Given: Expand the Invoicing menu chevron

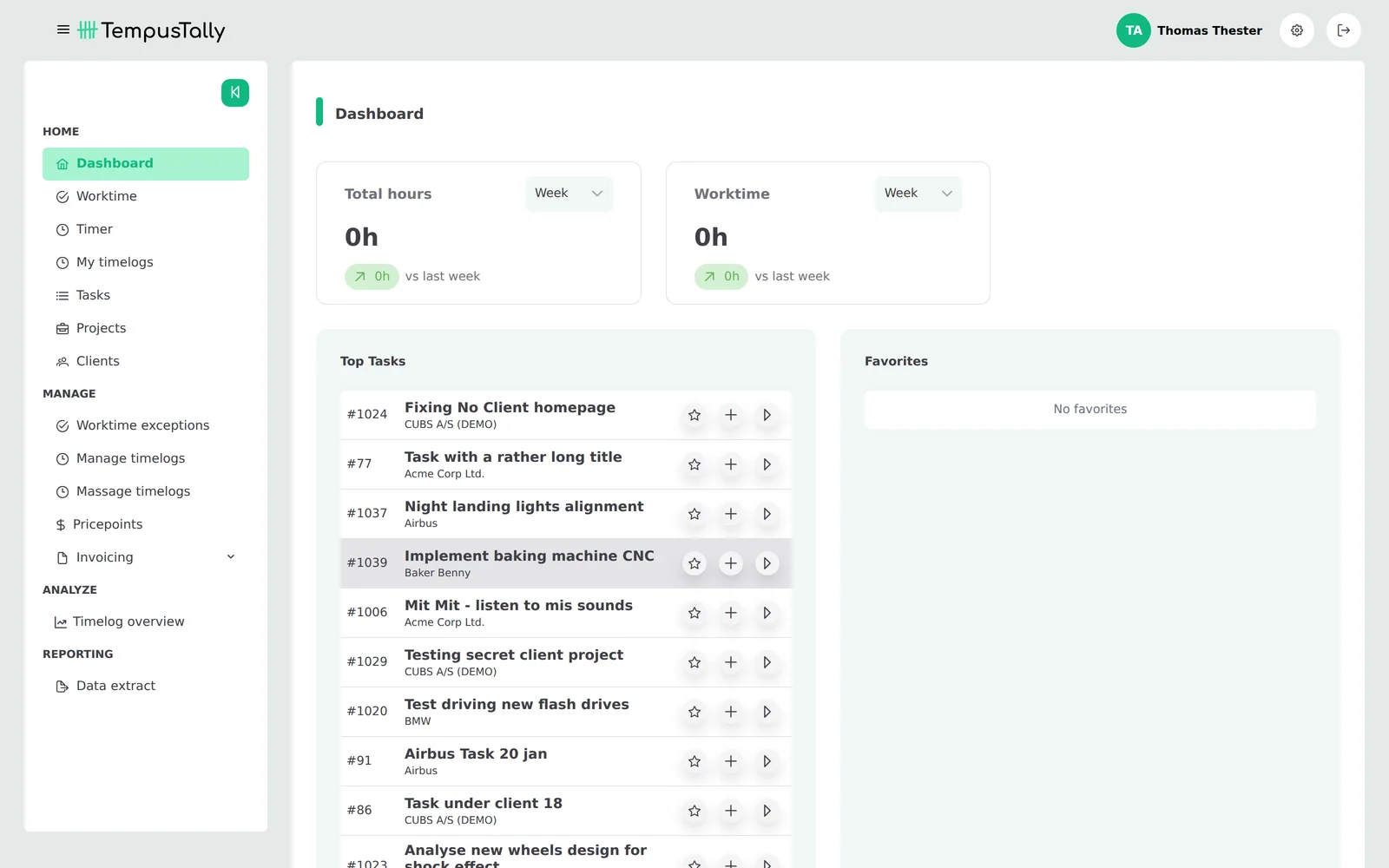Looking at the screenshot, I should (x=231, y=557).
